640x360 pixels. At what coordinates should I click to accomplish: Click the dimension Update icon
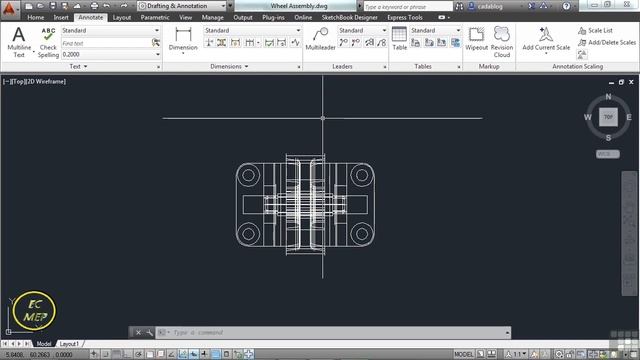point(282,42)
